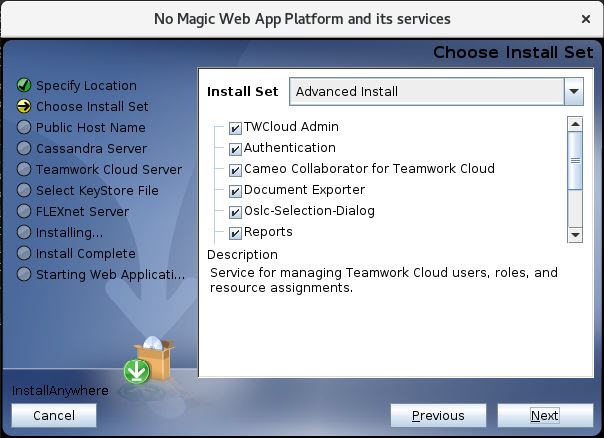Click the Choose Install Set arrow icon
Viewport: 604px width, 438px height.
click(x=24, y=107)
